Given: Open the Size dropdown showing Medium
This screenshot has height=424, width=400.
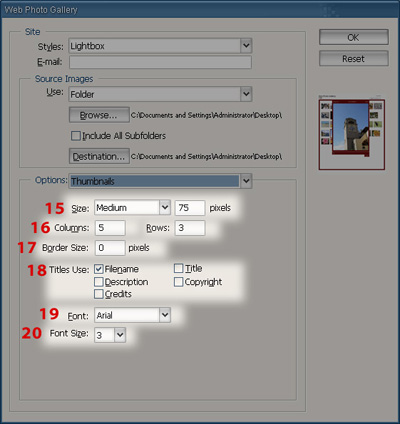Looking at the screenshot, I should [x=132, y=208].
